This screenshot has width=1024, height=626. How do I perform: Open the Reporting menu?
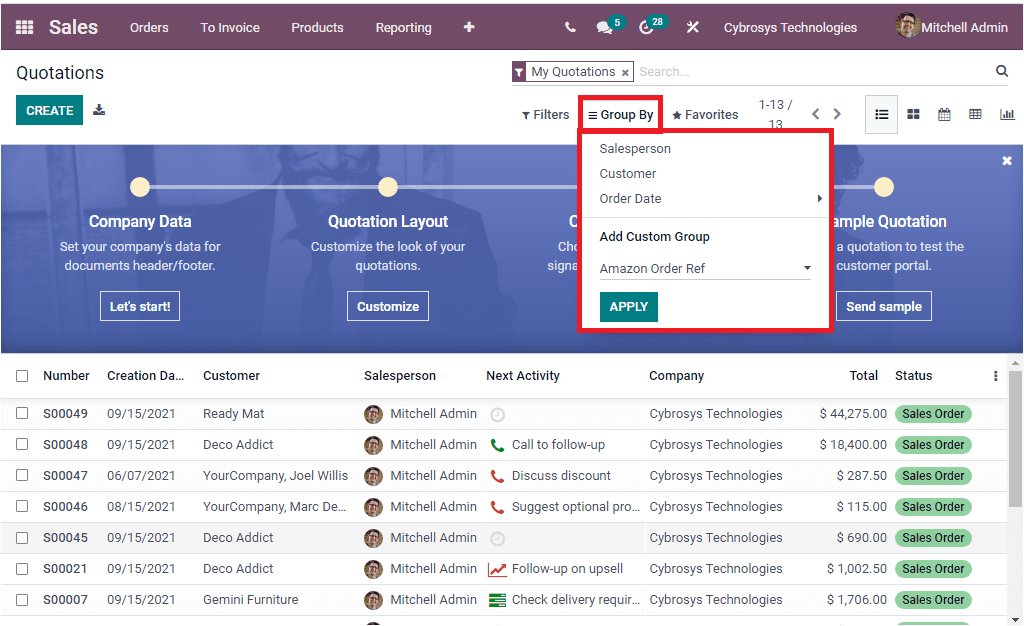[403, 27]
